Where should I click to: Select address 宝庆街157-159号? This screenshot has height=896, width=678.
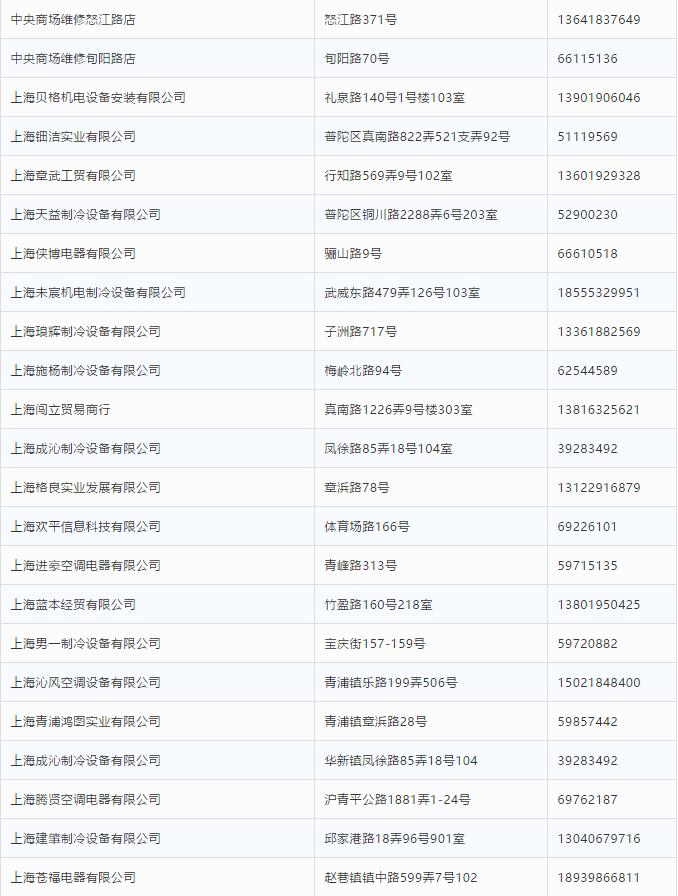375,643
